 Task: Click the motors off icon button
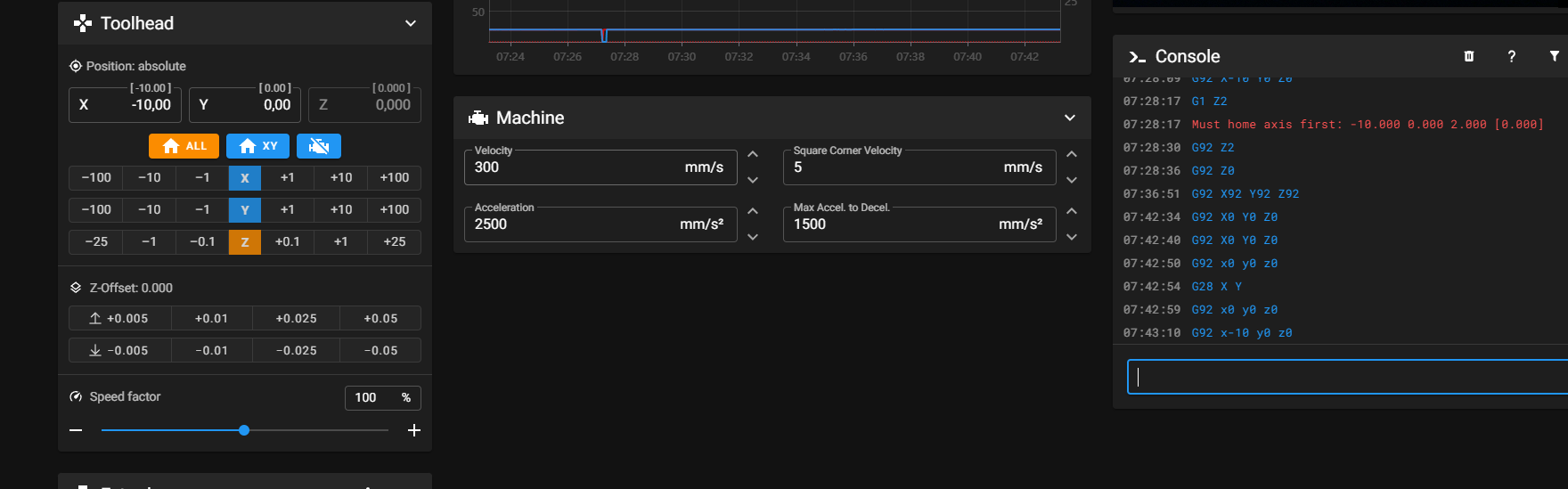click(x=319, y=146)
